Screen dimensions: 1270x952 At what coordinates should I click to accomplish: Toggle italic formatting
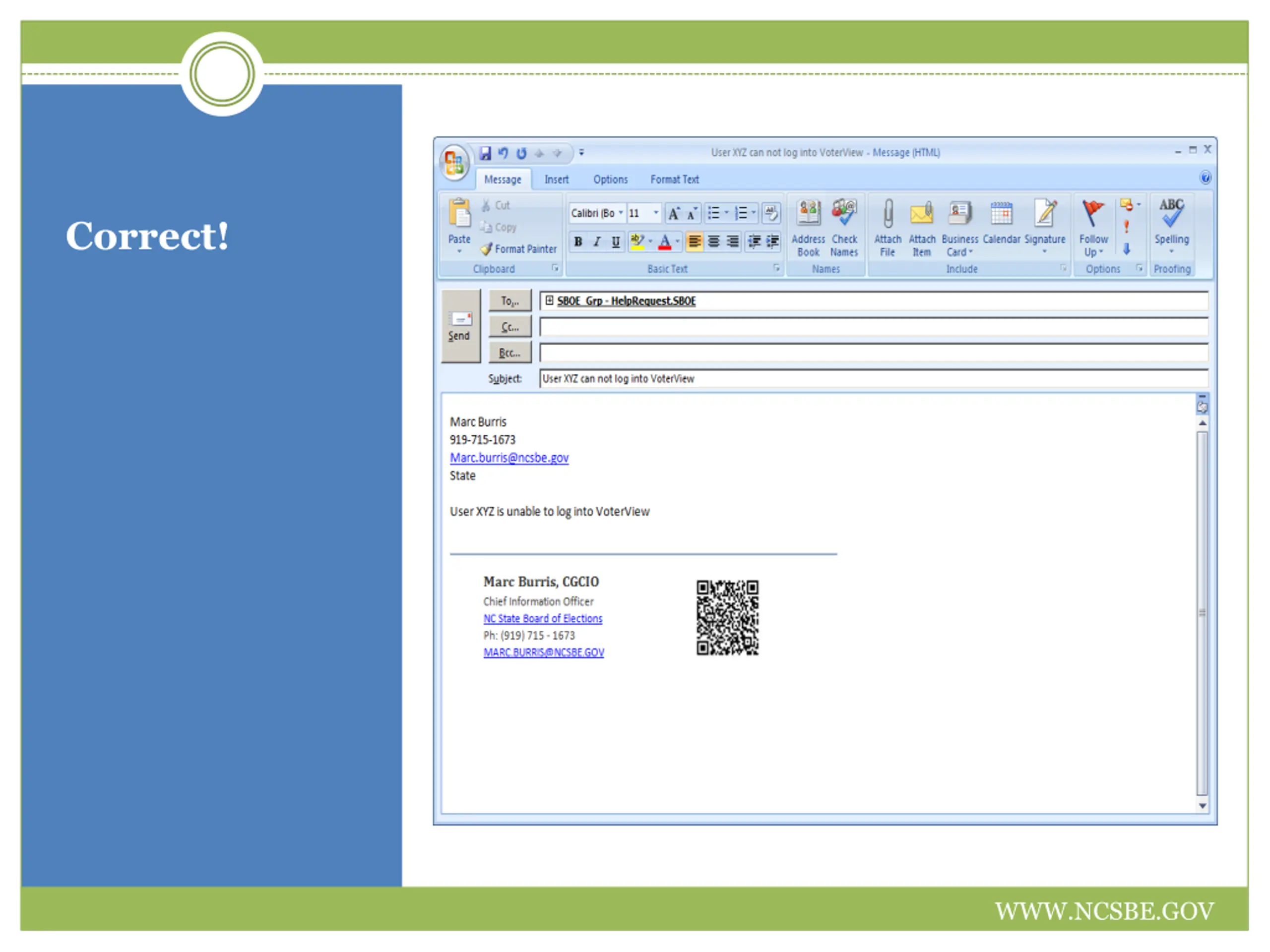[597, 241]
